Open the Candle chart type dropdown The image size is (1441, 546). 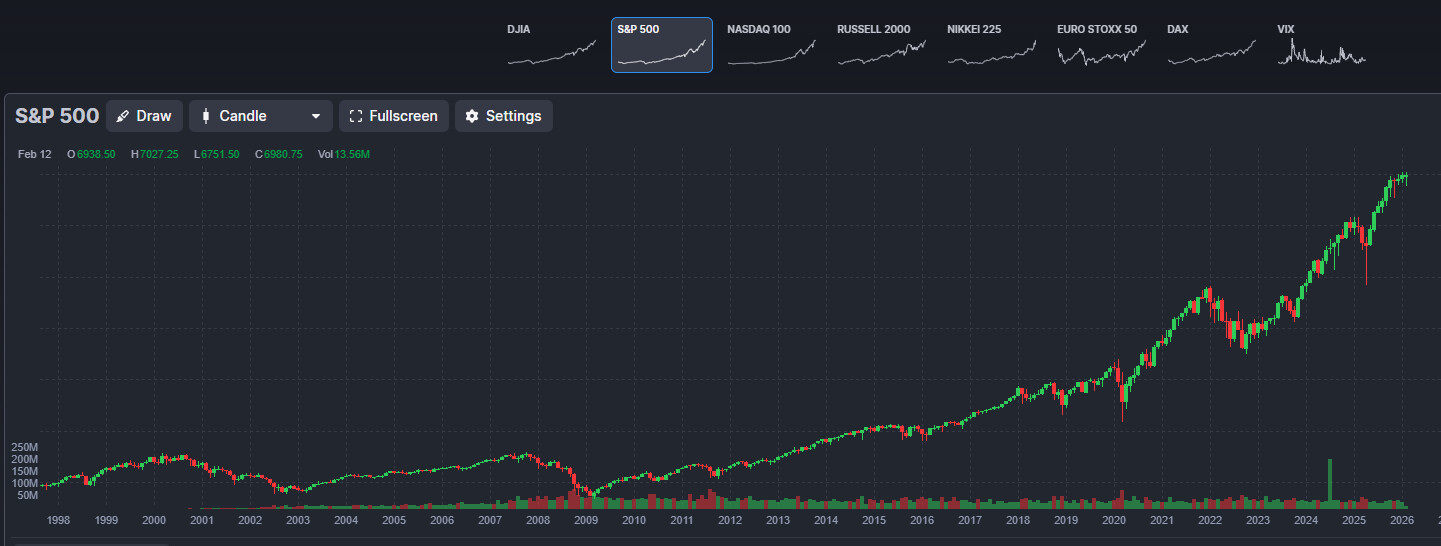tap(261, 116)
